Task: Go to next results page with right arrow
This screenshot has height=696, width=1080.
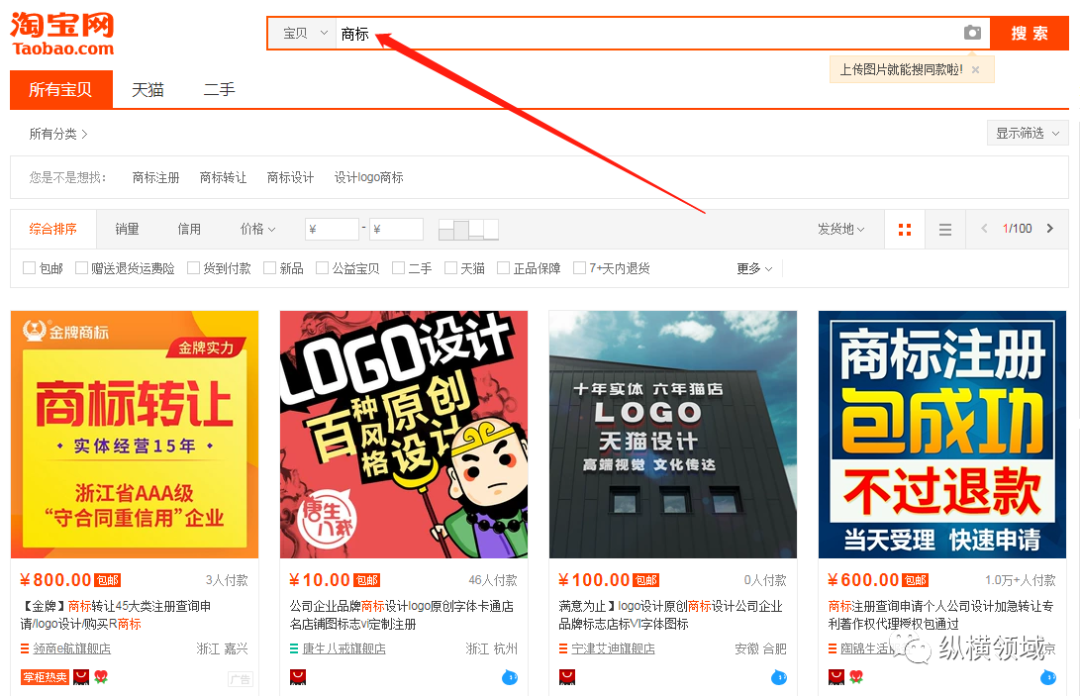Action: pyautogui.click(x=1050, y=229)
